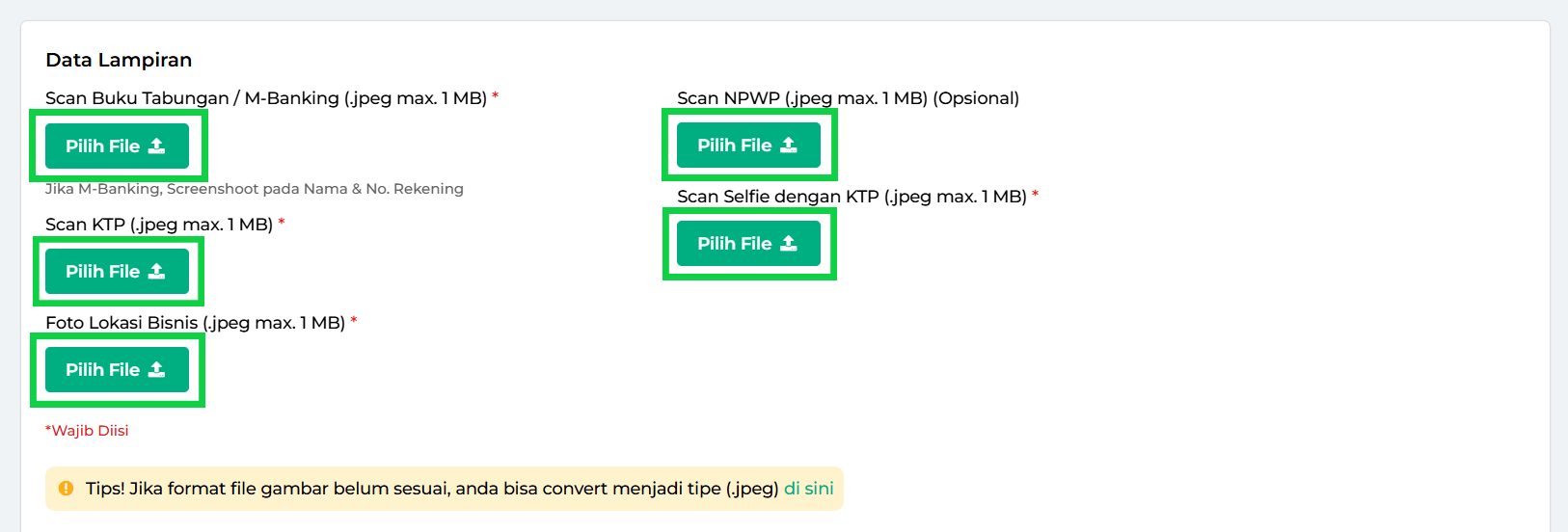Click upload icon under Foto Lokasi Bisnis
Image resolution: width=1568 pixels, height=532 pixels.
click(157, 370)
